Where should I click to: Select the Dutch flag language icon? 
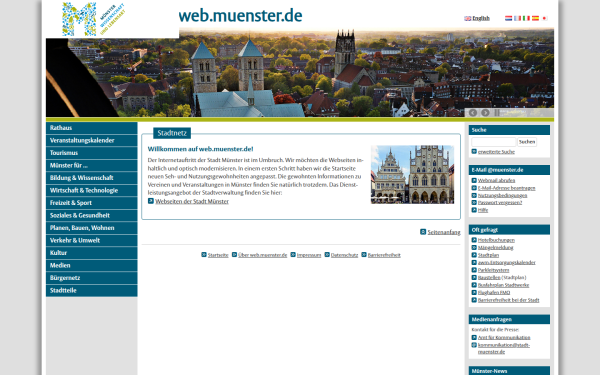509,18
